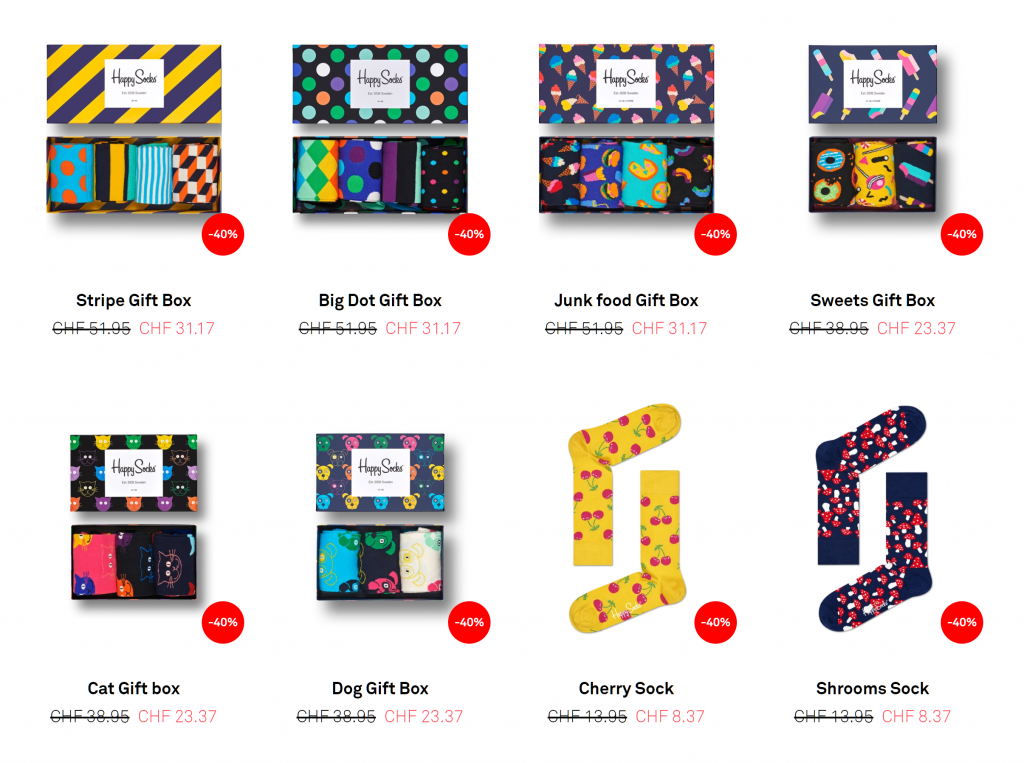Select the Dog Gift Box title link

click(380, 689)
